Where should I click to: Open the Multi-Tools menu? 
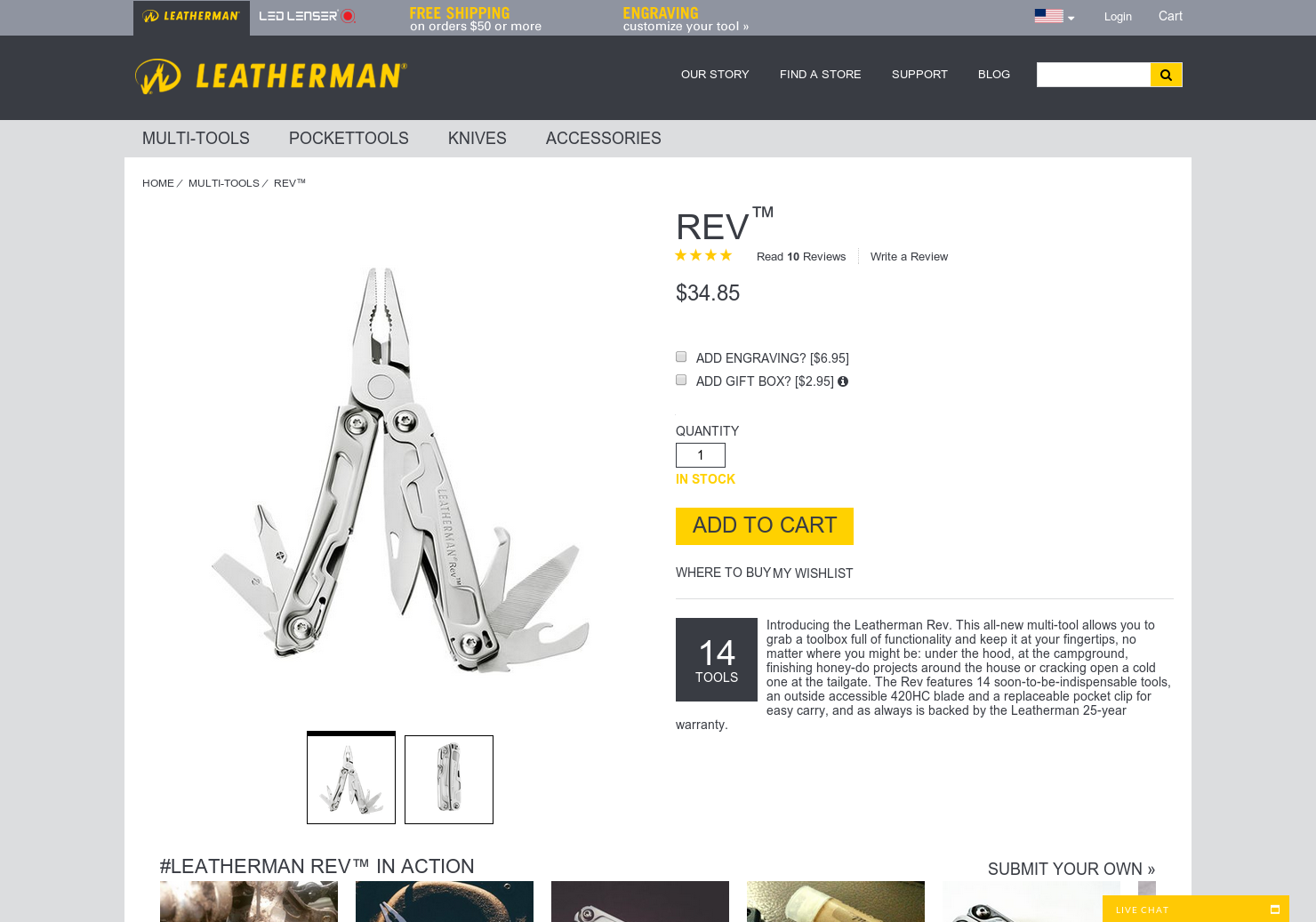[x=196, y=139]
